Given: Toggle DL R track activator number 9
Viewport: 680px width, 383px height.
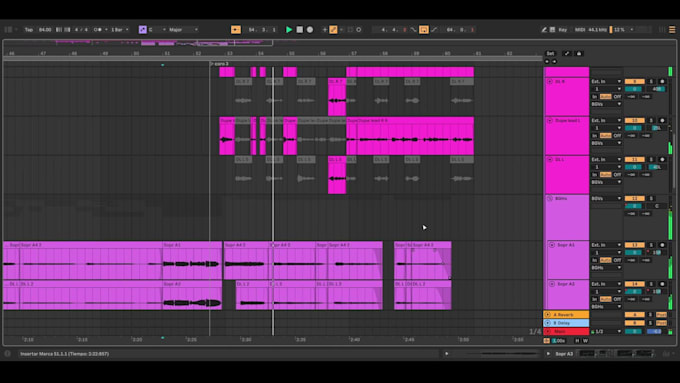Looking at the screenshot, I should pyautogui.click(x=634, y=82).
